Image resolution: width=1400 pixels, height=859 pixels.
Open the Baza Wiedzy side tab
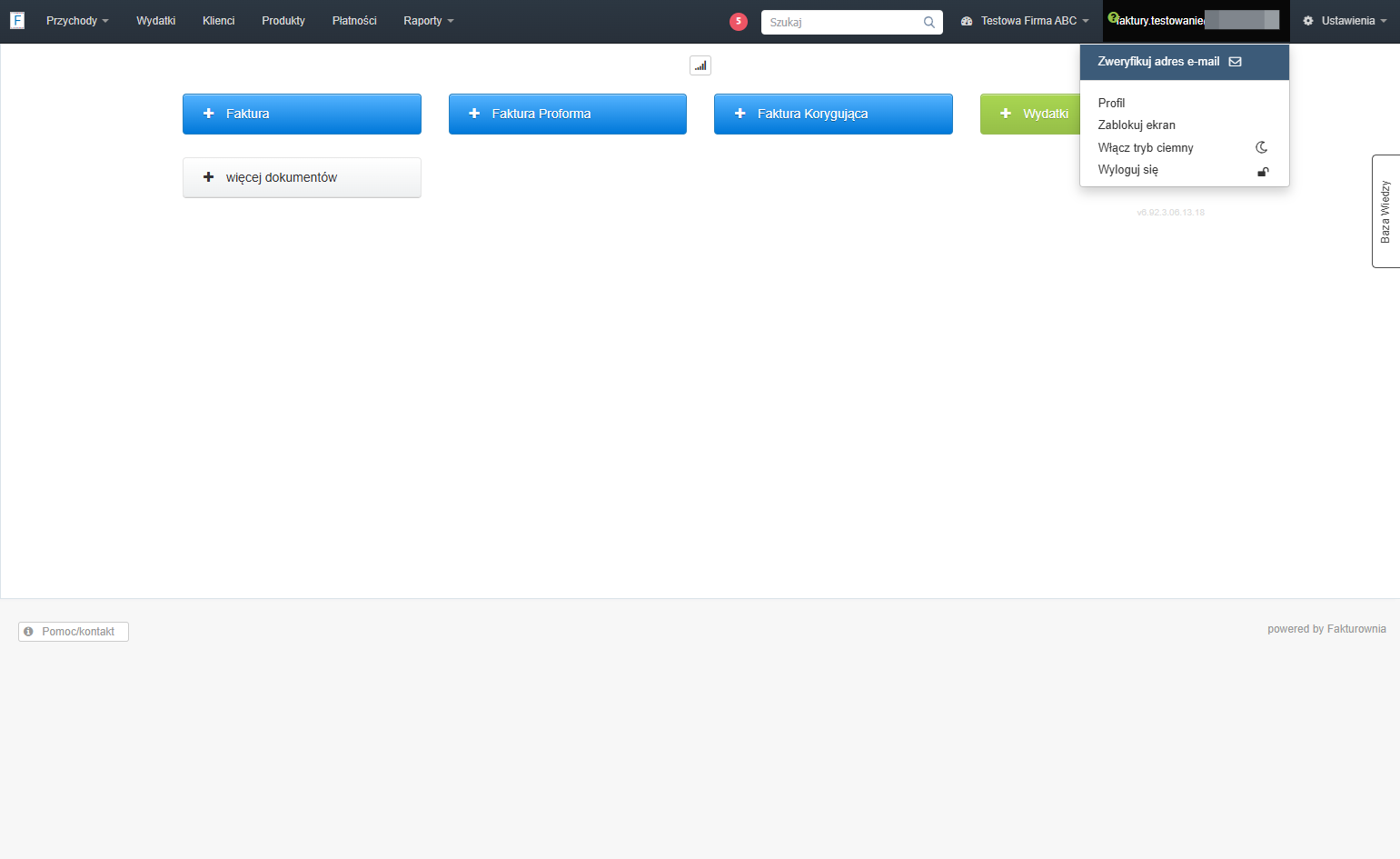[1386, 211]
